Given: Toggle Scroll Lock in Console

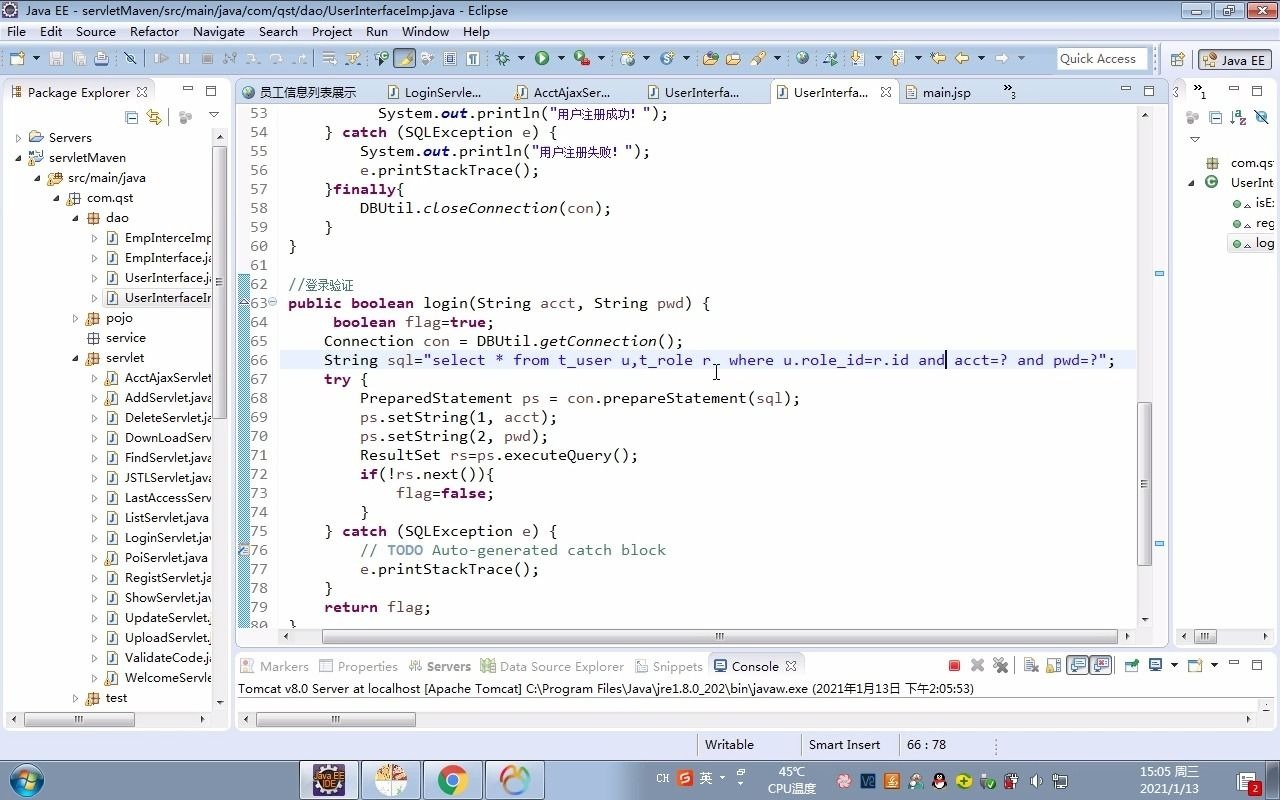Looking at the screenshot, I should [x=1053, y=666].
